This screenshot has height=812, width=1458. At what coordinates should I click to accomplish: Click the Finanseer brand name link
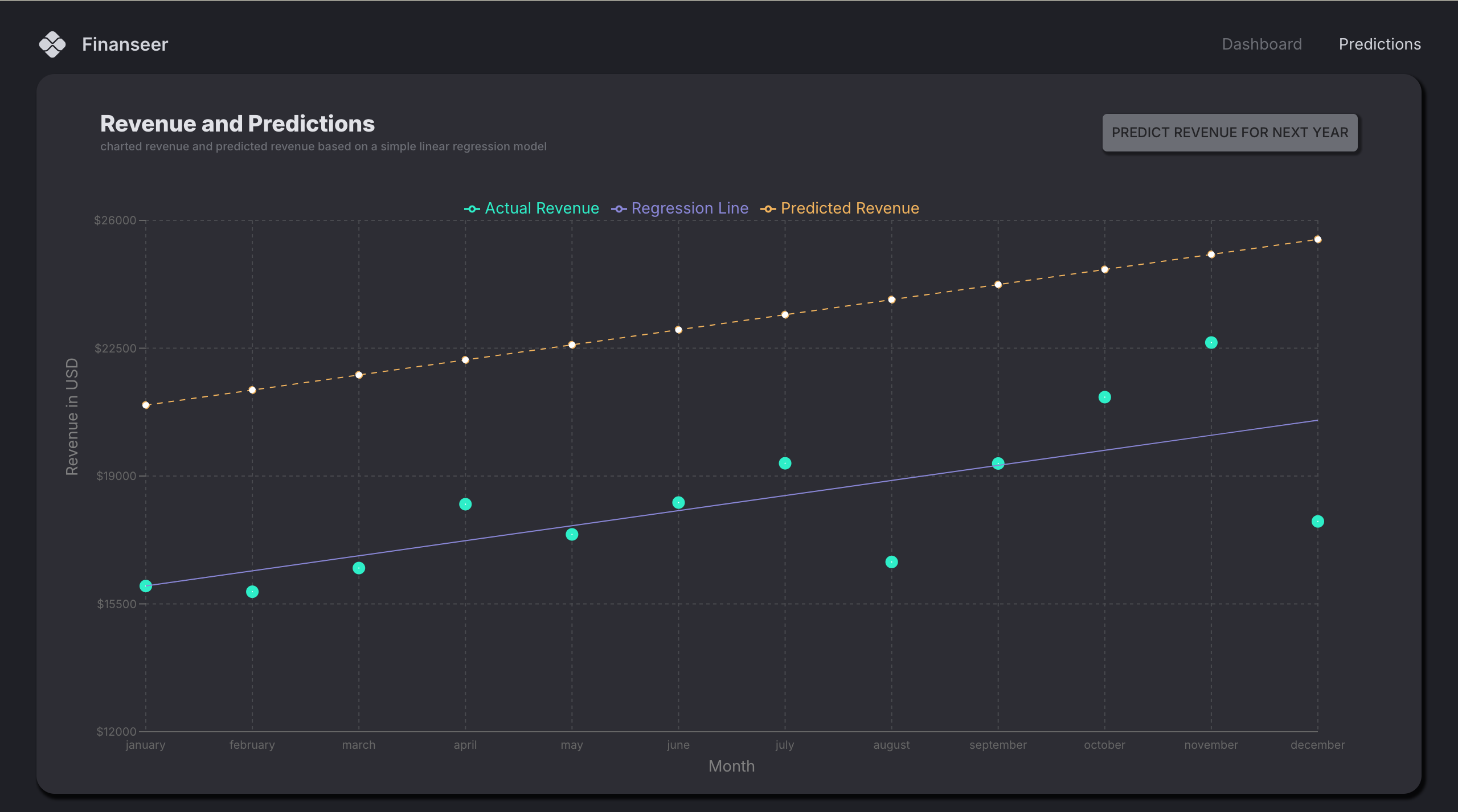pyautogui.click(x=125, y=44)
